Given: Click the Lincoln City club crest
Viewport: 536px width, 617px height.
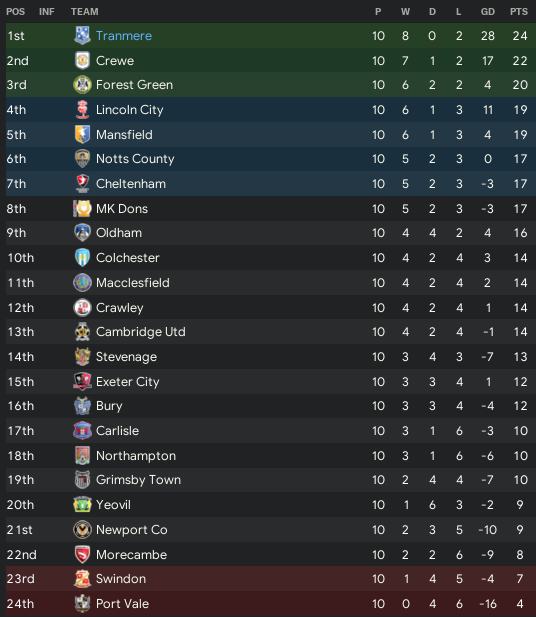Looking at the screenshot, I should click(82, 109).
